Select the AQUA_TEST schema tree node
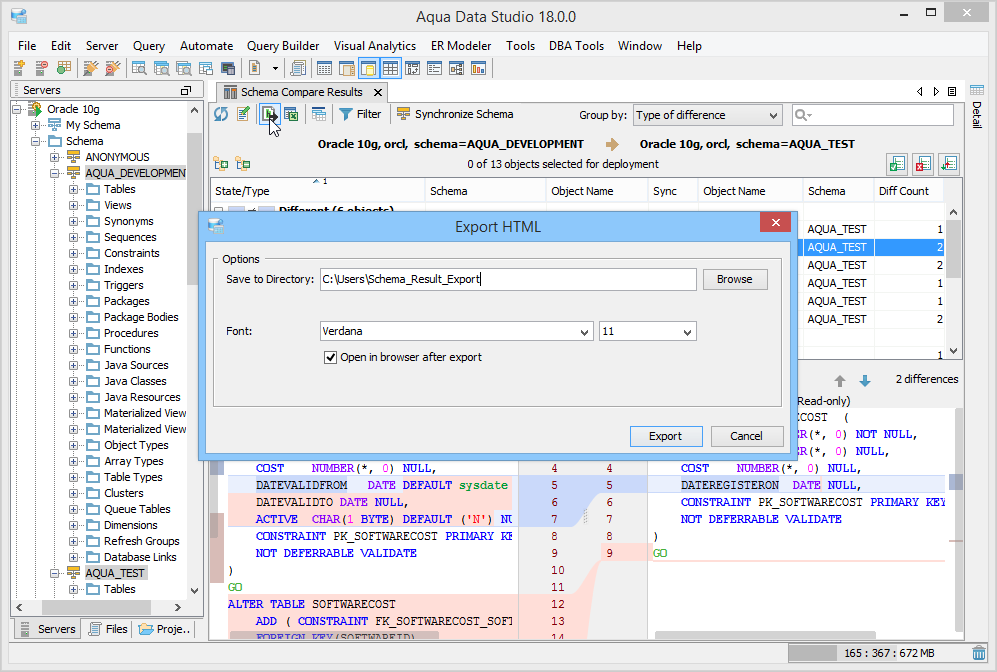Image resolution: width=997 pixels, height=672 pixels. (x=115, y=573)
